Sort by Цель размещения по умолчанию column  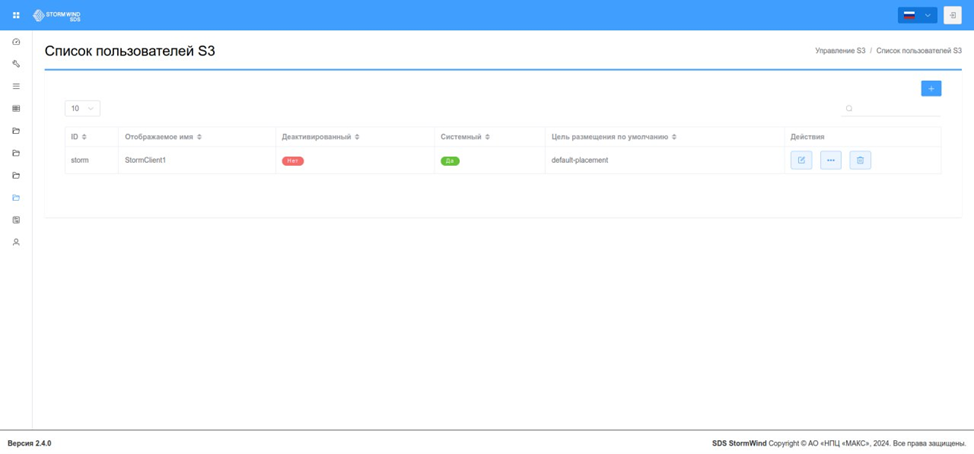pyautogui.click(x=674, y=137)
